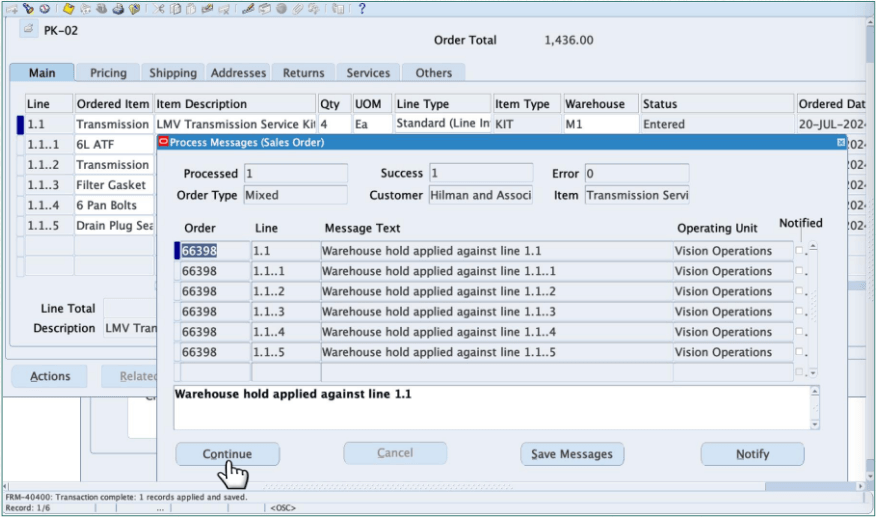Viewport: 876px width, 517px height.
Task: Click the Success count field
Action: (481, 173)
